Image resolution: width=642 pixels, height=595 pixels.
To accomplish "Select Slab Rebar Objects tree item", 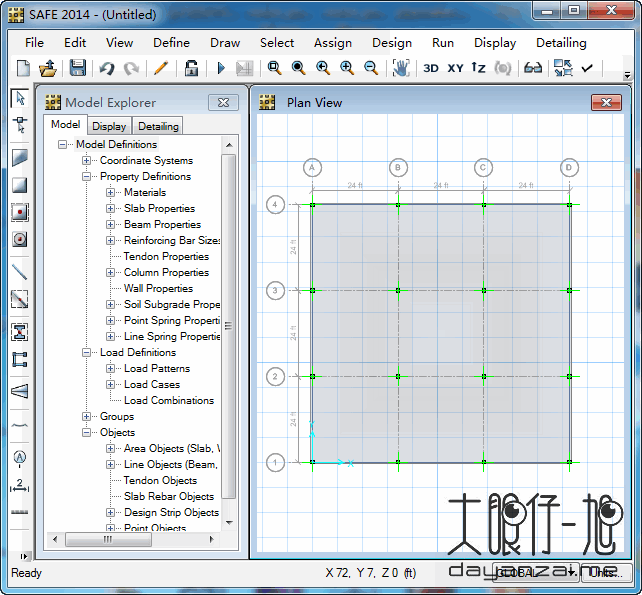I will (169, 496).
